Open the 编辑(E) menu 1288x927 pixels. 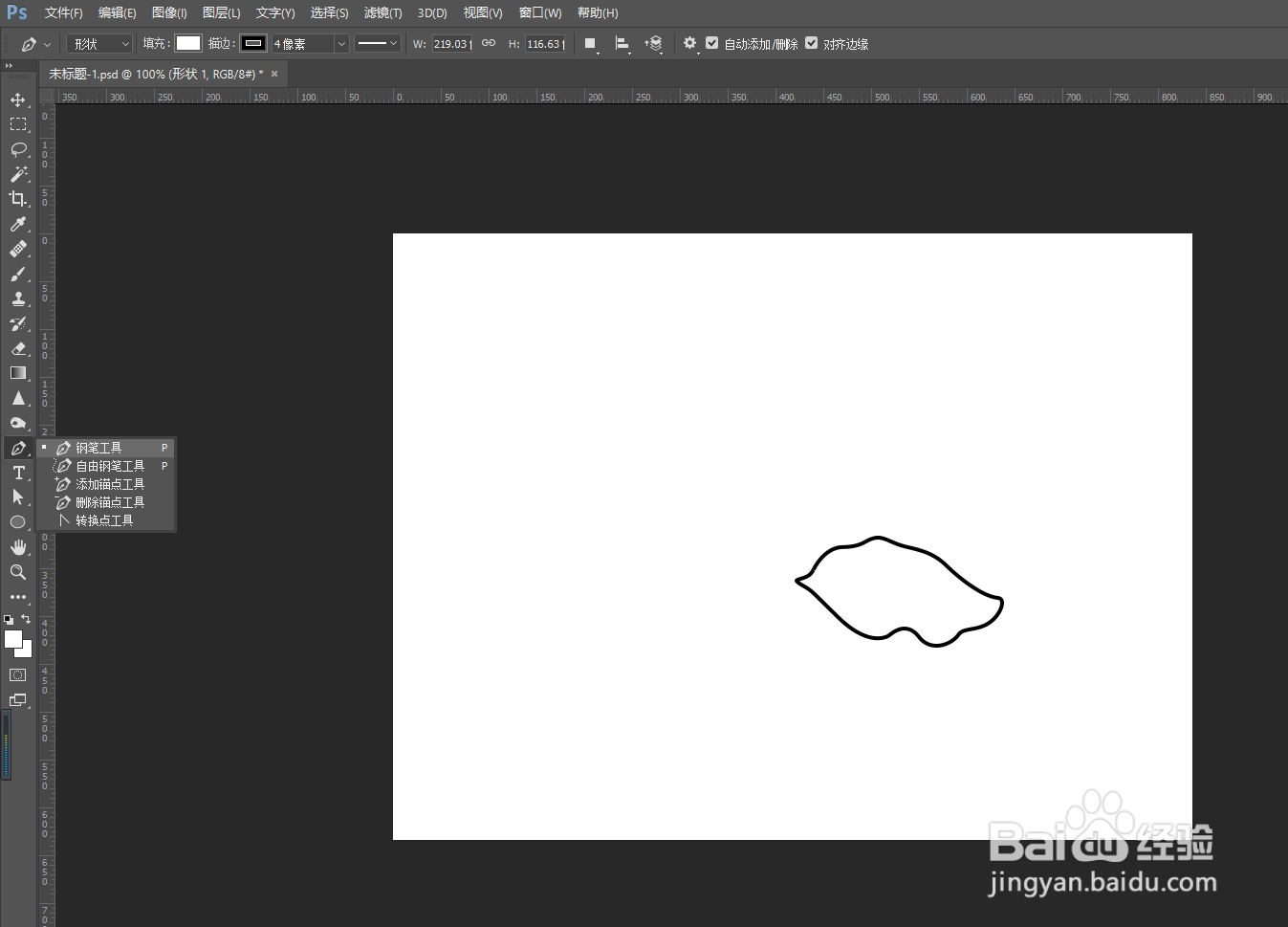pyautogui.click(x=117, y=13)
